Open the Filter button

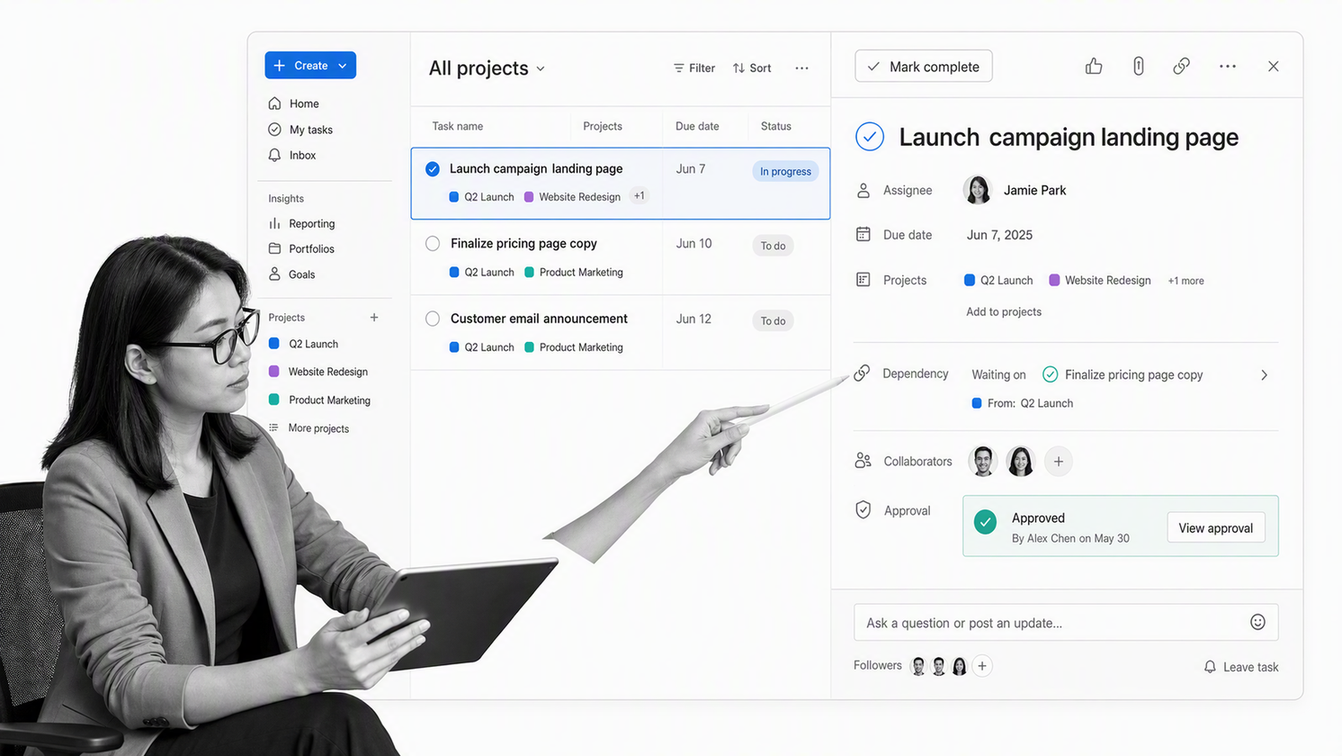coord(694,68)
